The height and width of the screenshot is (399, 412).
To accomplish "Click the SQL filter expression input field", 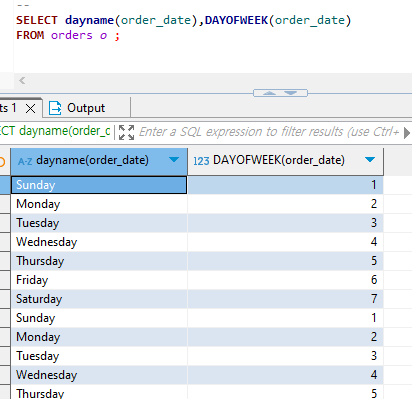I will coord(269,132).
